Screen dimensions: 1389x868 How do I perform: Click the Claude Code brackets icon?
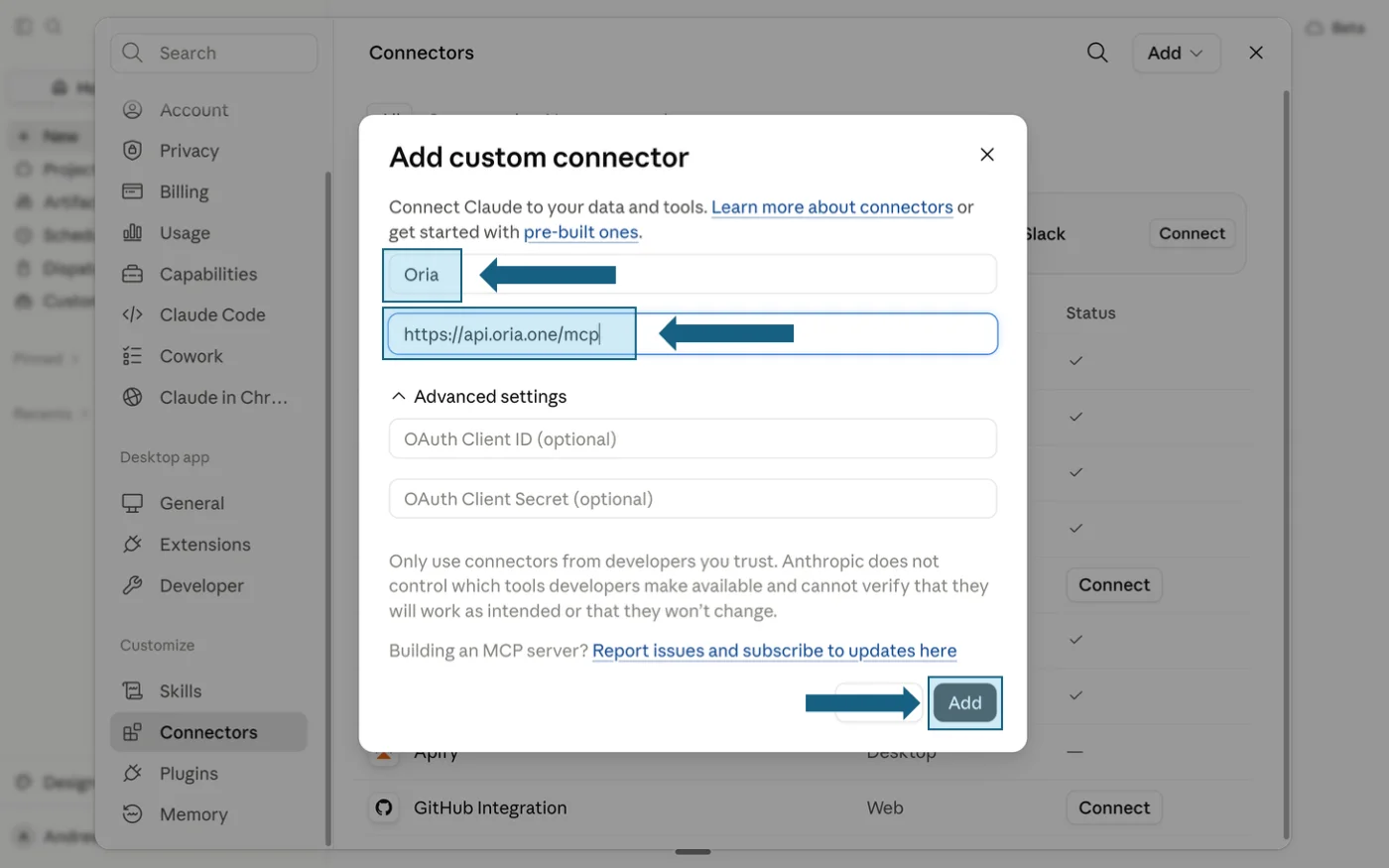pos(132,314)
